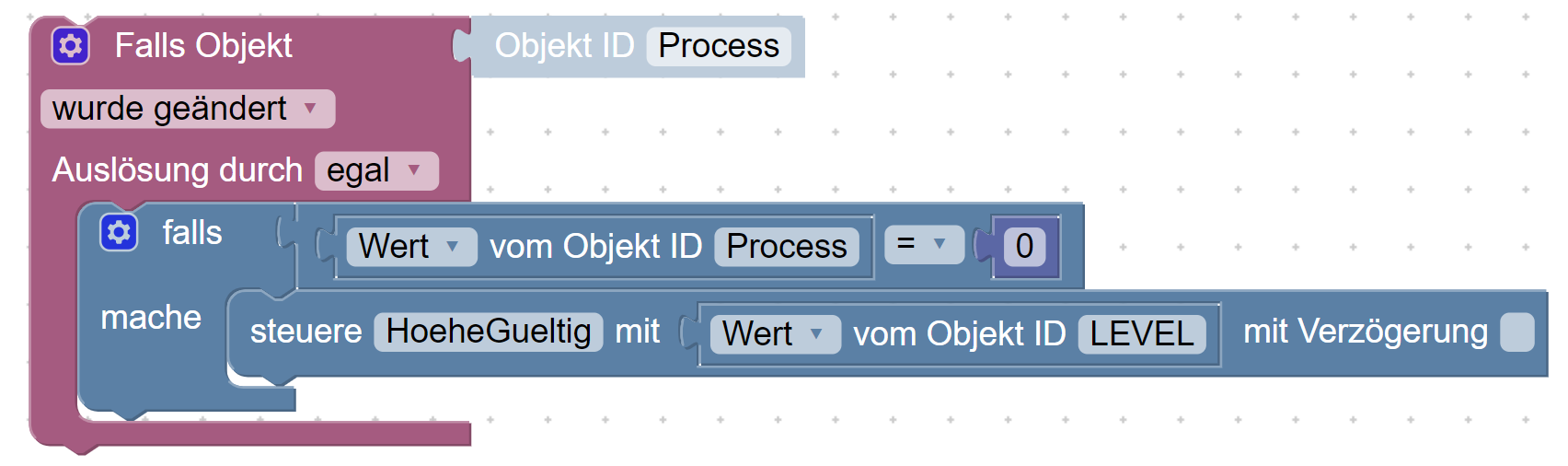Click the falls label text
This screenshot has height=466, width=1568.
(x=192, y=233)
